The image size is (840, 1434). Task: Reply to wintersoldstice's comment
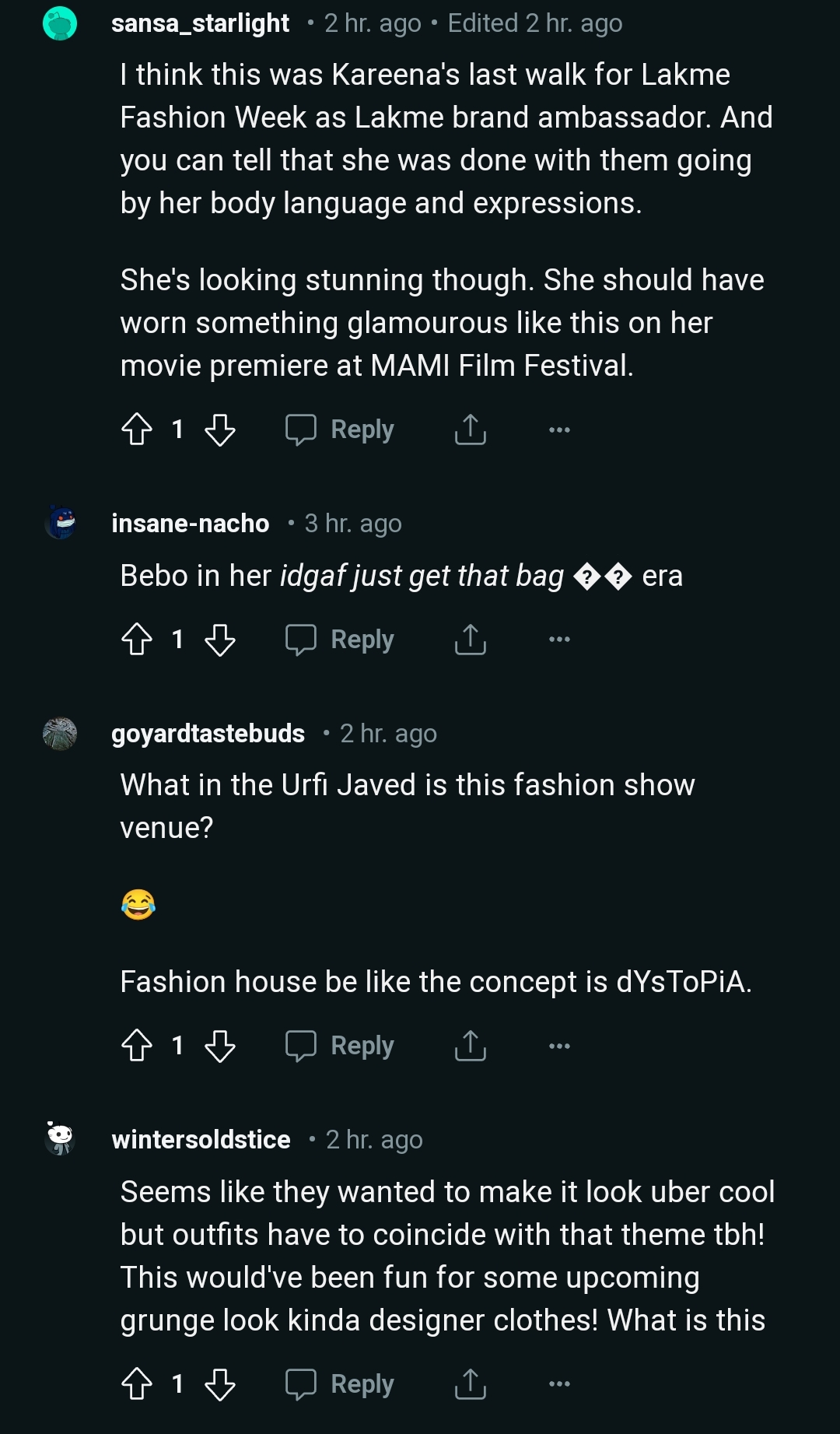(341, 1384)
